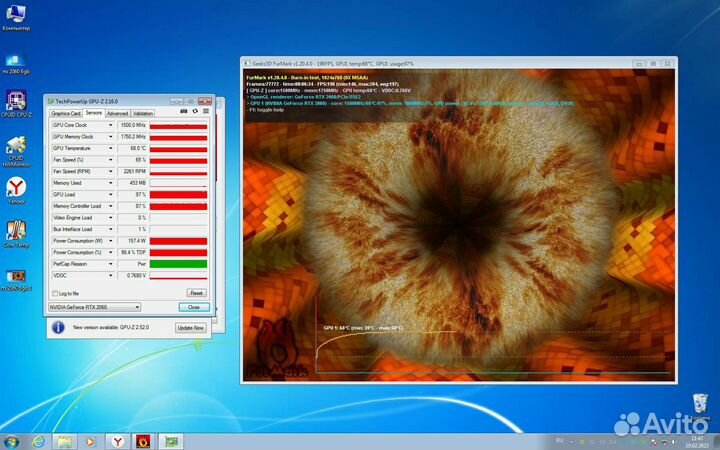Select the rtx2060 bgb2 image file on desktop

click(16, 281)
